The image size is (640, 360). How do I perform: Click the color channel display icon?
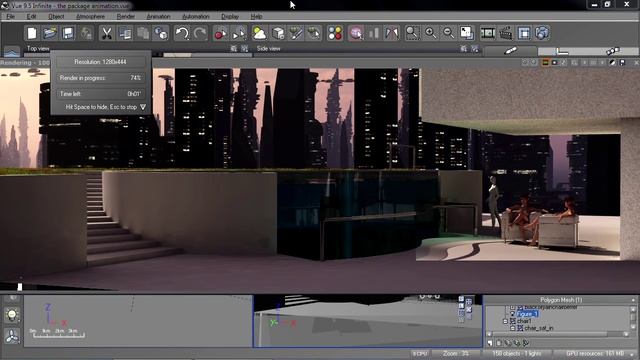545,62
